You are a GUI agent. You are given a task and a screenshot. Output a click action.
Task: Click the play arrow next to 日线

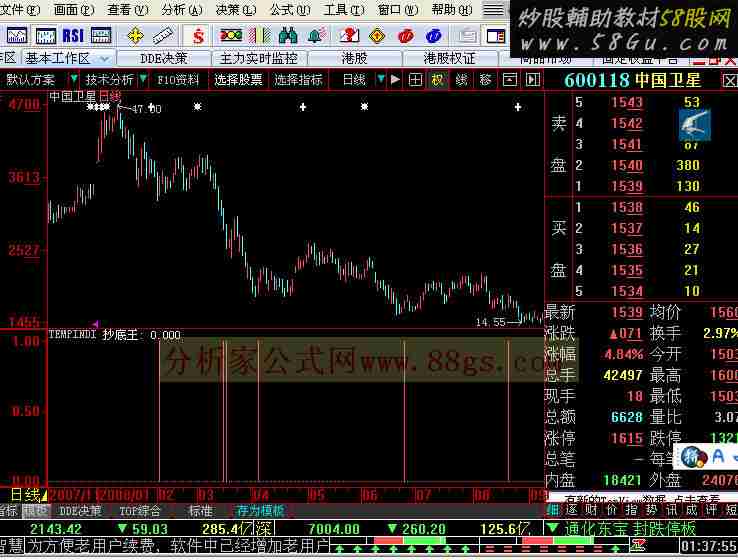(395, 80)
